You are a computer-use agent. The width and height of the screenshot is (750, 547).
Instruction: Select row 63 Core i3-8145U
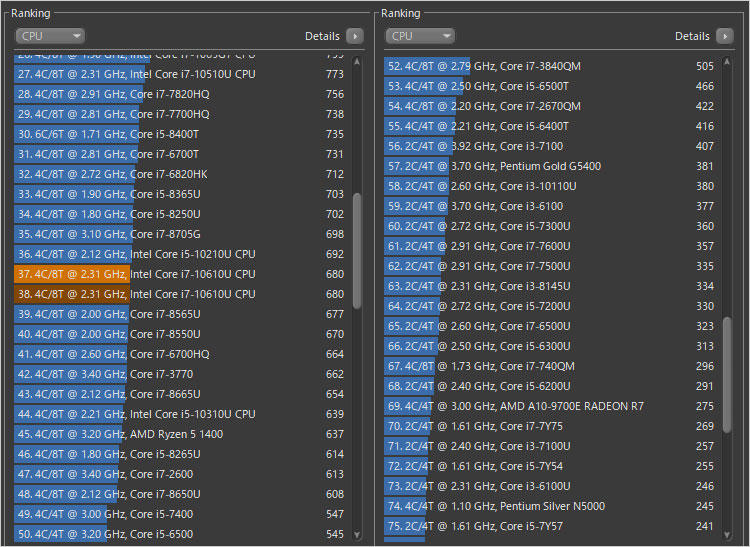(x=551, y=286)
